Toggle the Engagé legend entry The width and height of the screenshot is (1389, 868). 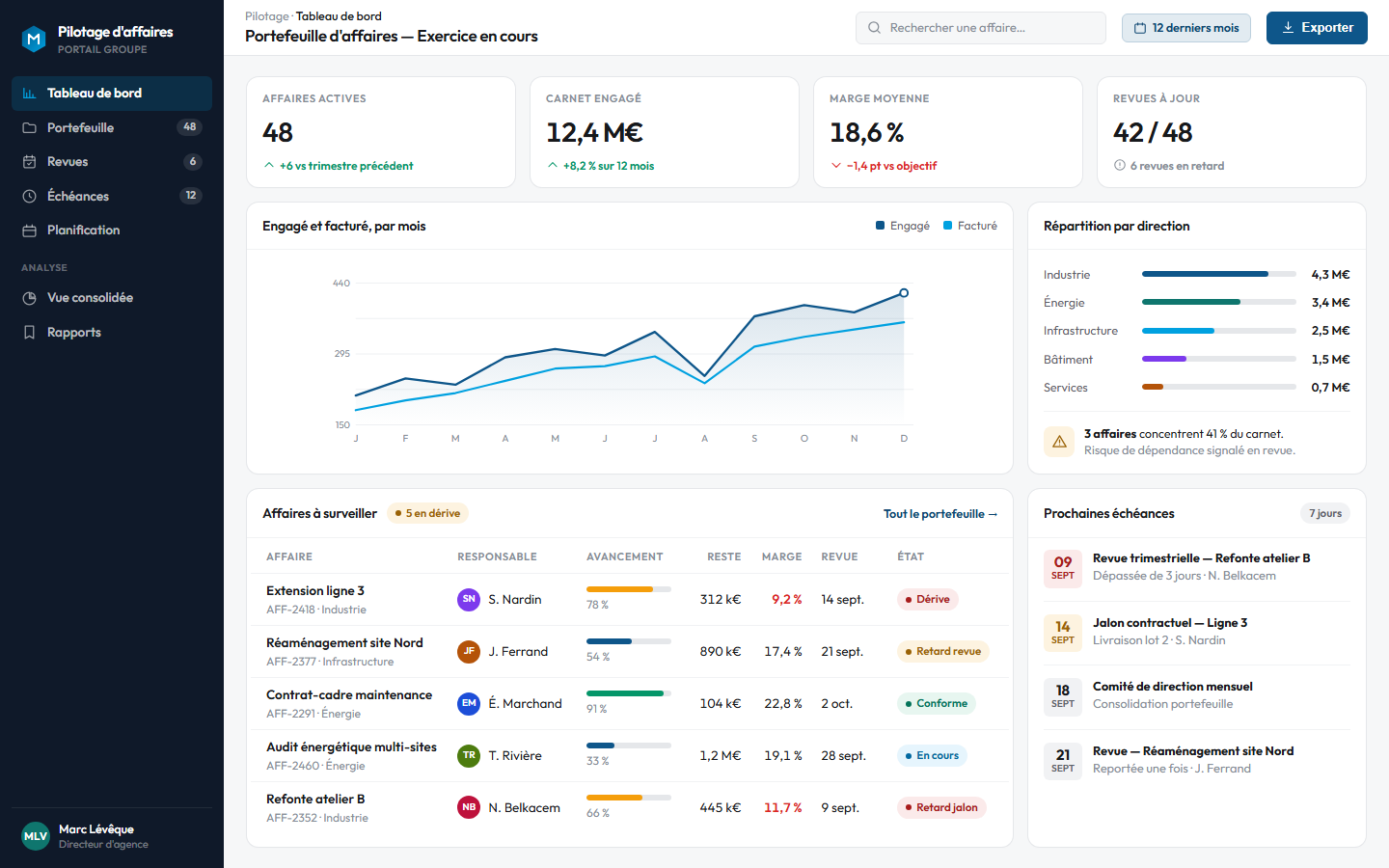pyautogui.click(x=903, y=226)
